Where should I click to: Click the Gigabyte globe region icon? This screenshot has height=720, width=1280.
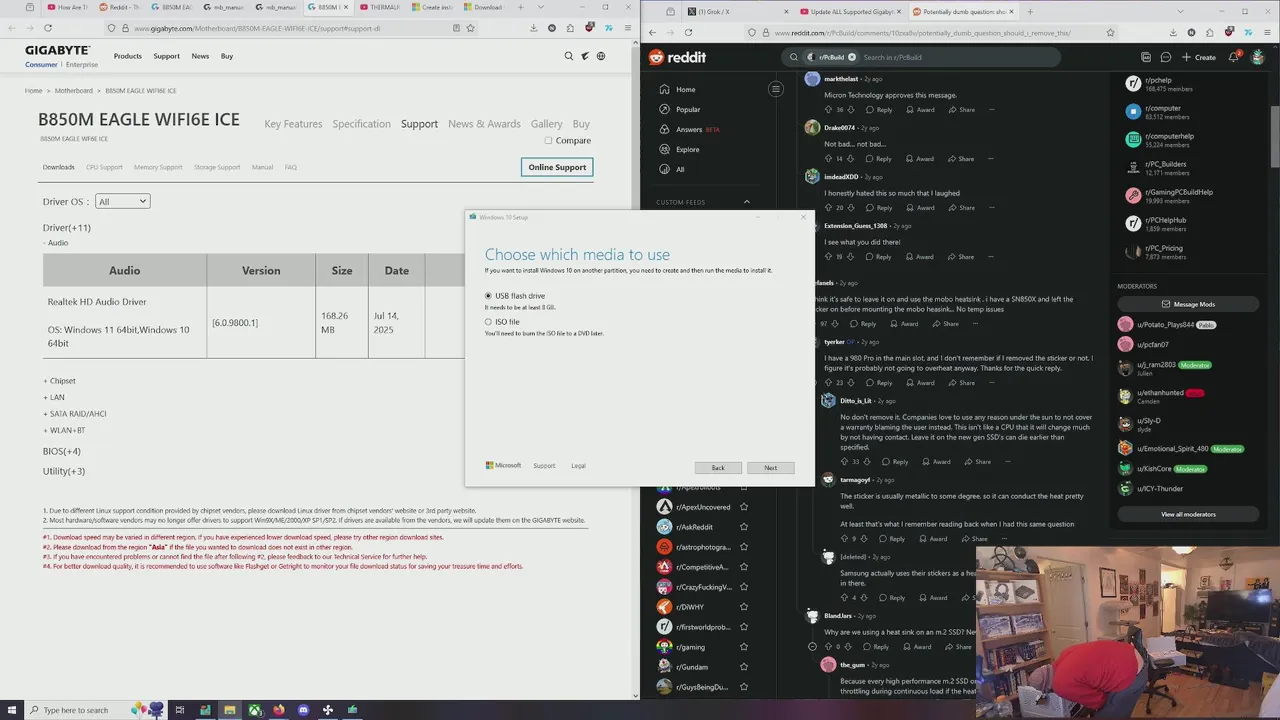[601, 56]
